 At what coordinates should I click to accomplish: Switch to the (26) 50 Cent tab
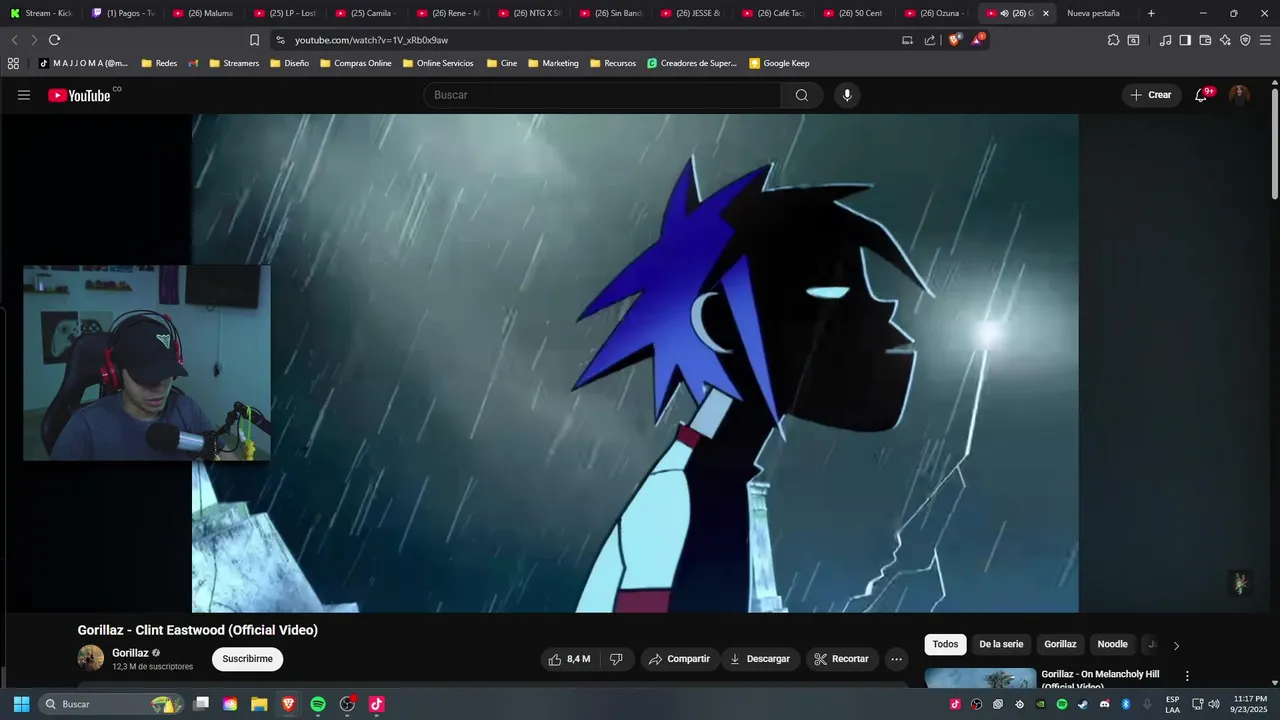[x=854, y=13]
